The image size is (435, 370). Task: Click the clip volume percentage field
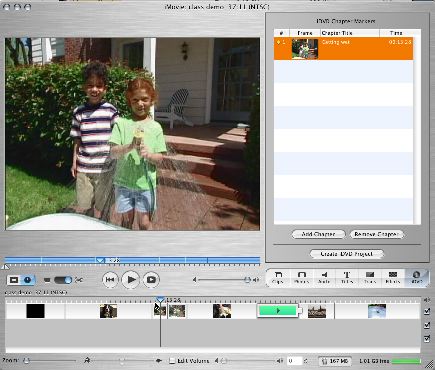click(294, 361)
